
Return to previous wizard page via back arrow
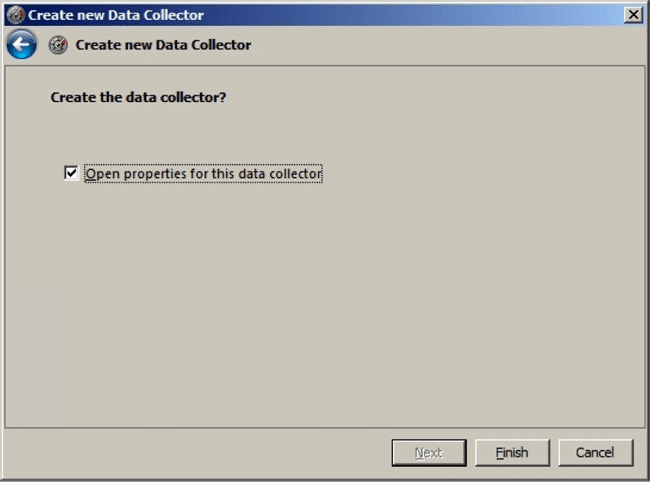click(22, 44)
